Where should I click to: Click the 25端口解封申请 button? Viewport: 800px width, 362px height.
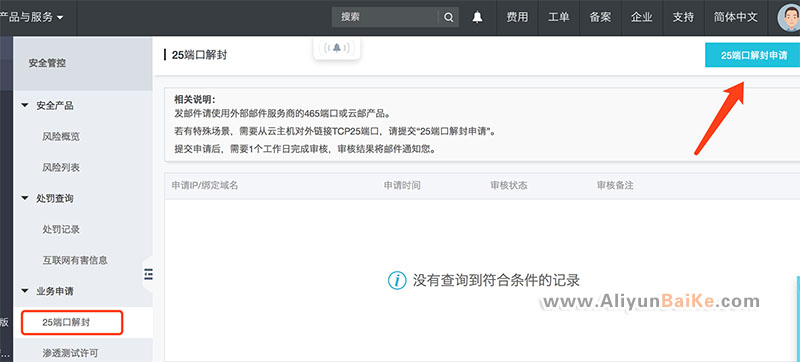753,55
